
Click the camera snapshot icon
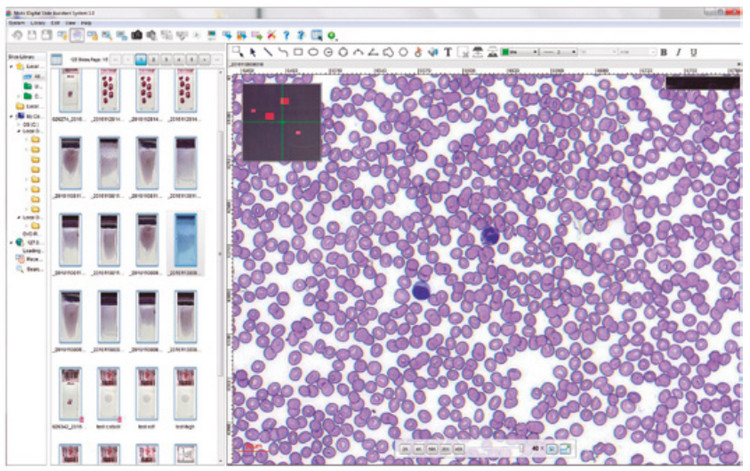pos(138,35)
